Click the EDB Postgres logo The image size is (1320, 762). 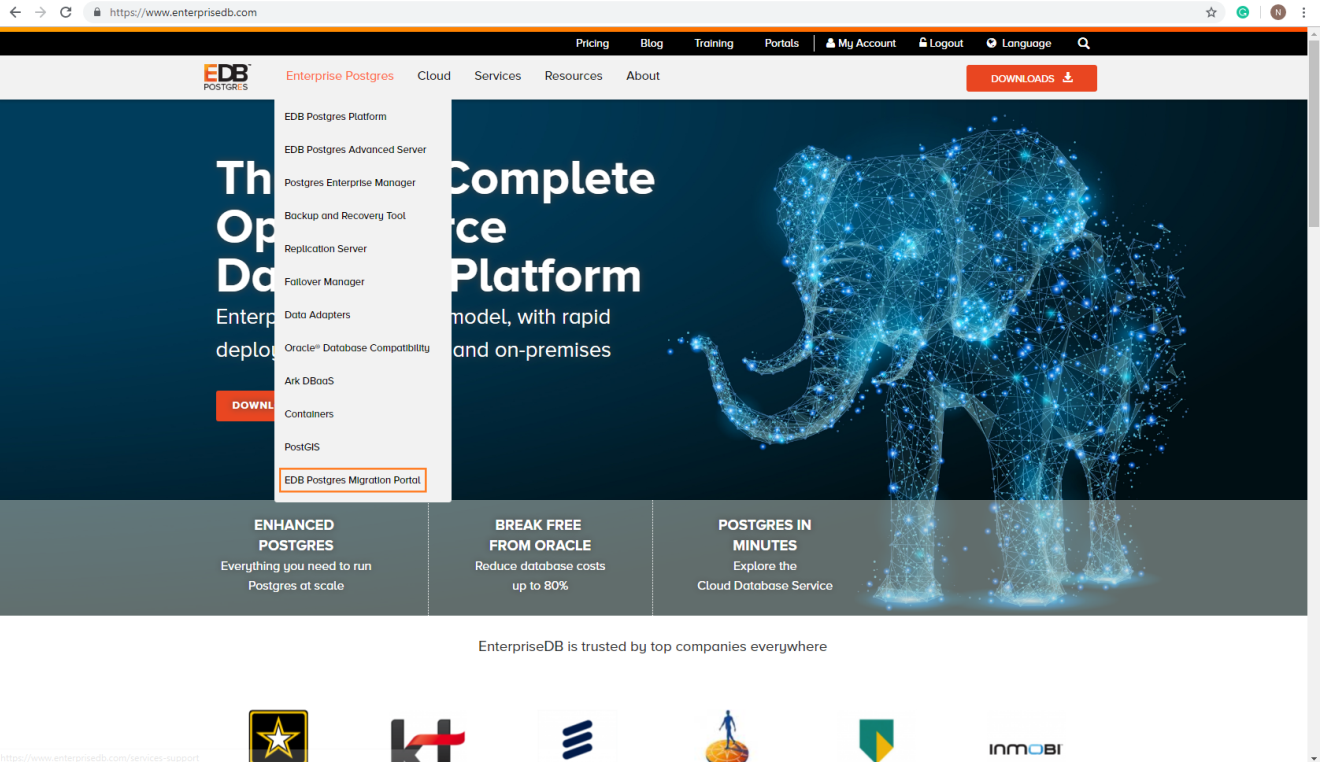pos(227,77)
